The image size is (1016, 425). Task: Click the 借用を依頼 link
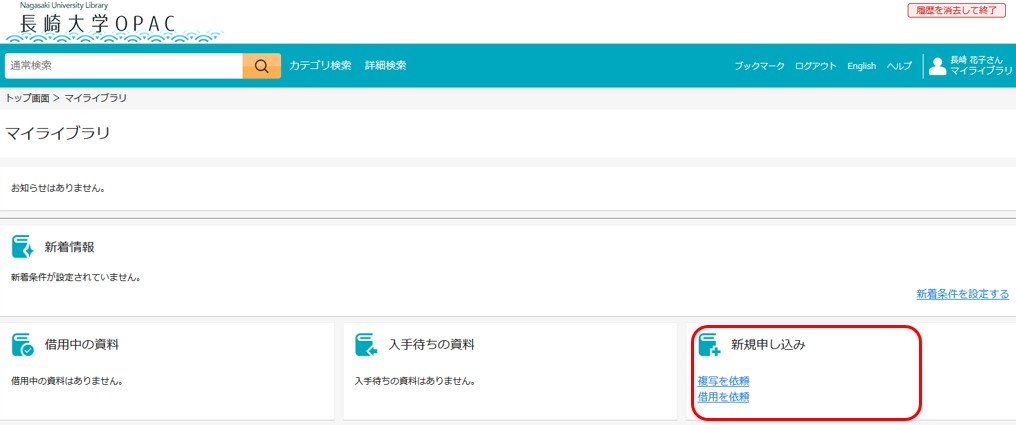(723, 397)
